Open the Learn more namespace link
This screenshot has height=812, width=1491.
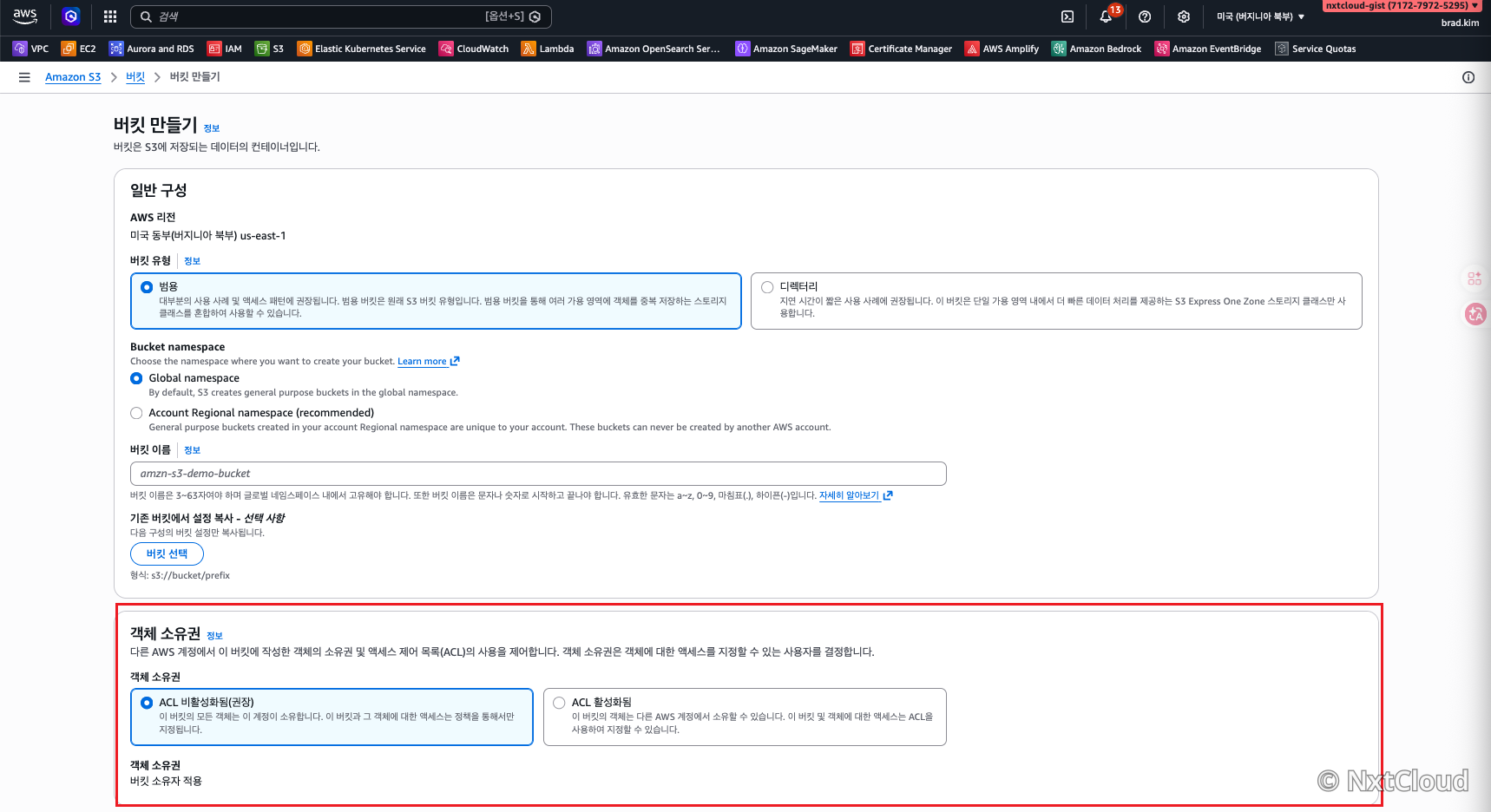(x=429, y=362)
